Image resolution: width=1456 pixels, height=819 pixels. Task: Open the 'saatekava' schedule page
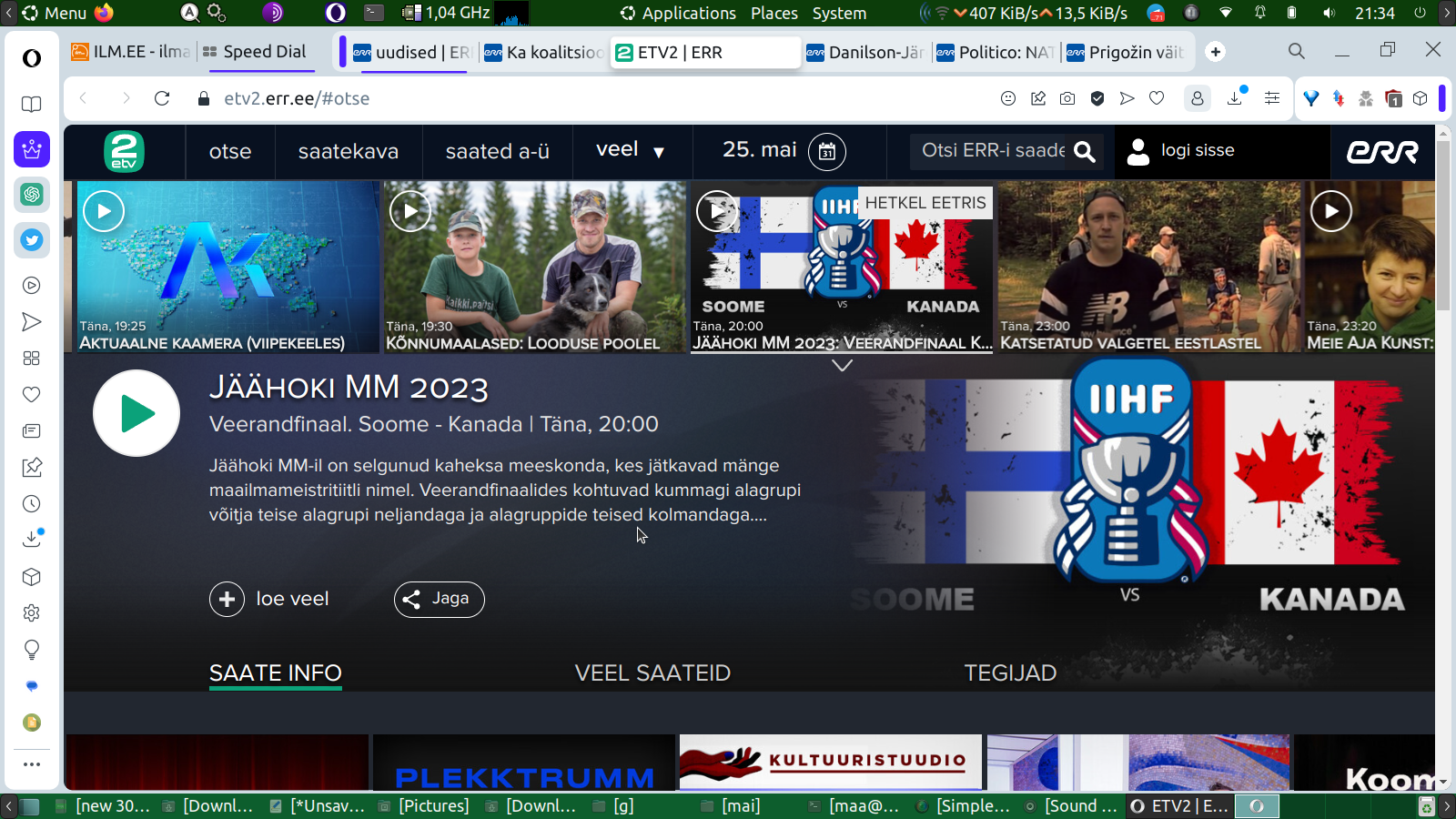coord(349,152)
